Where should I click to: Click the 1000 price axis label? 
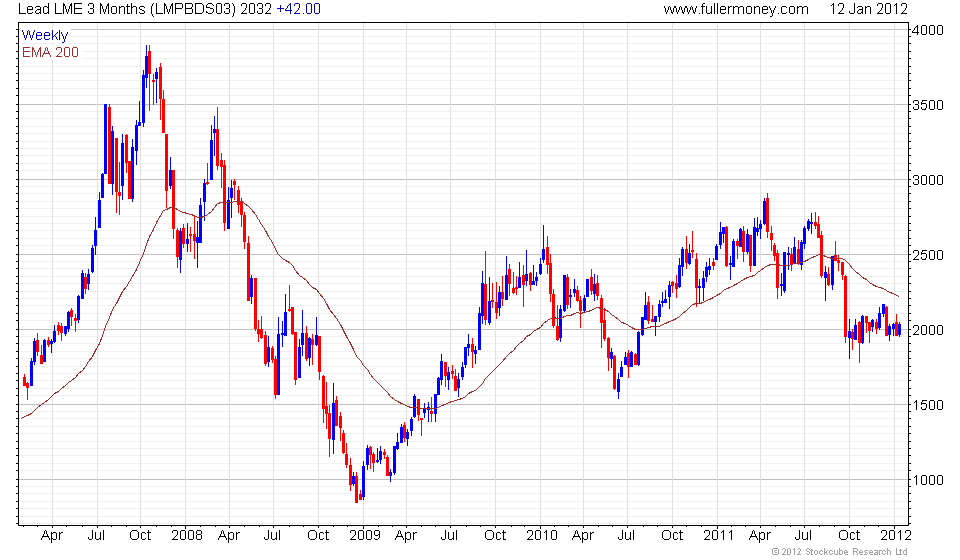click(928, 480)
